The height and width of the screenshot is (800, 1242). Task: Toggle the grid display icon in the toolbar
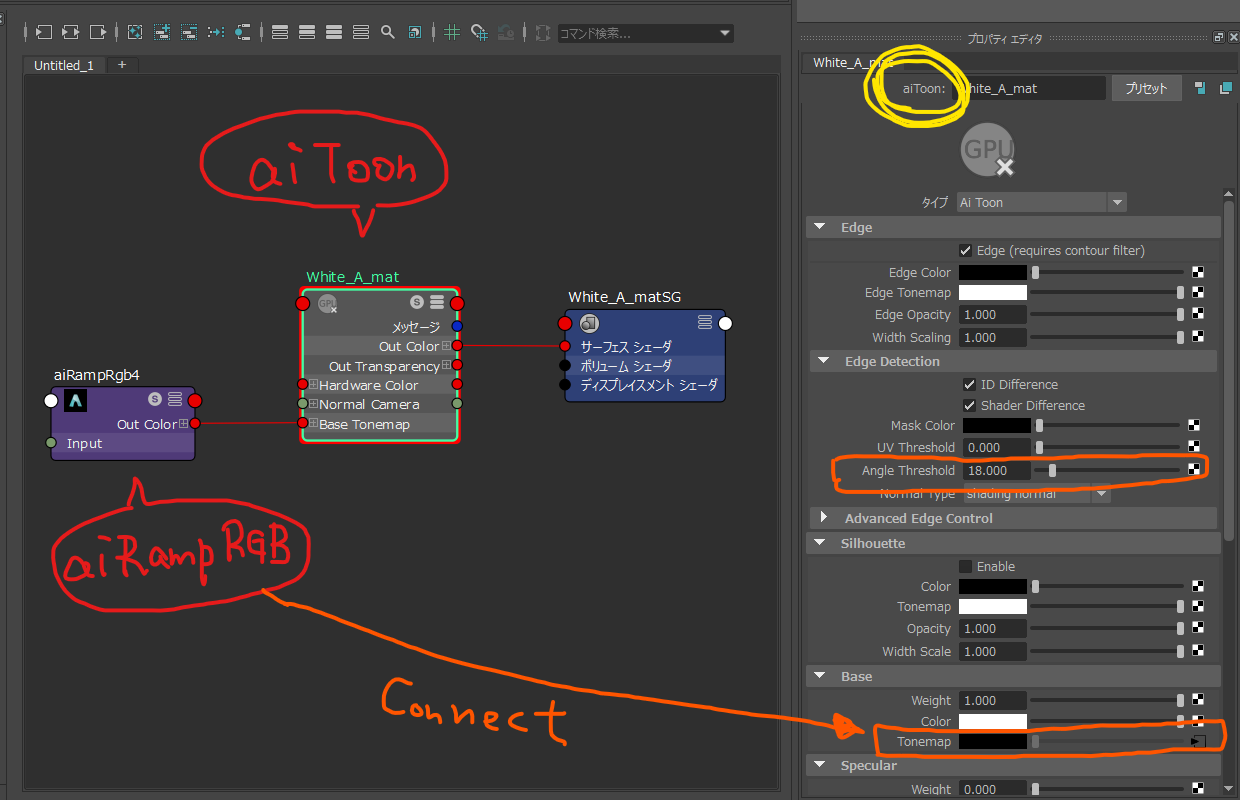click(451, 33)
